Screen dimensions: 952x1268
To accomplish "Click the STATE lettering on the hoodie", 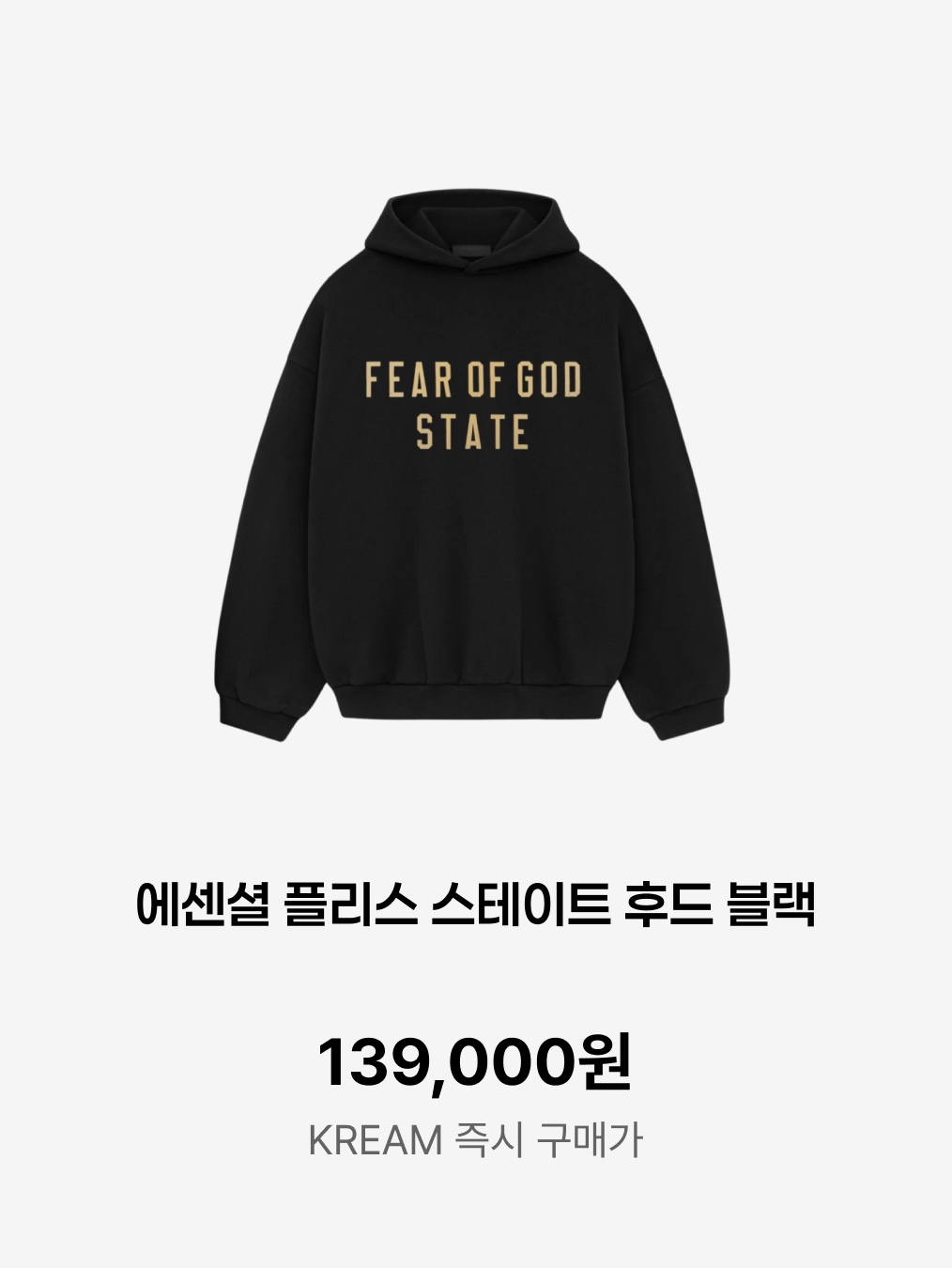I will coord(473,432).
